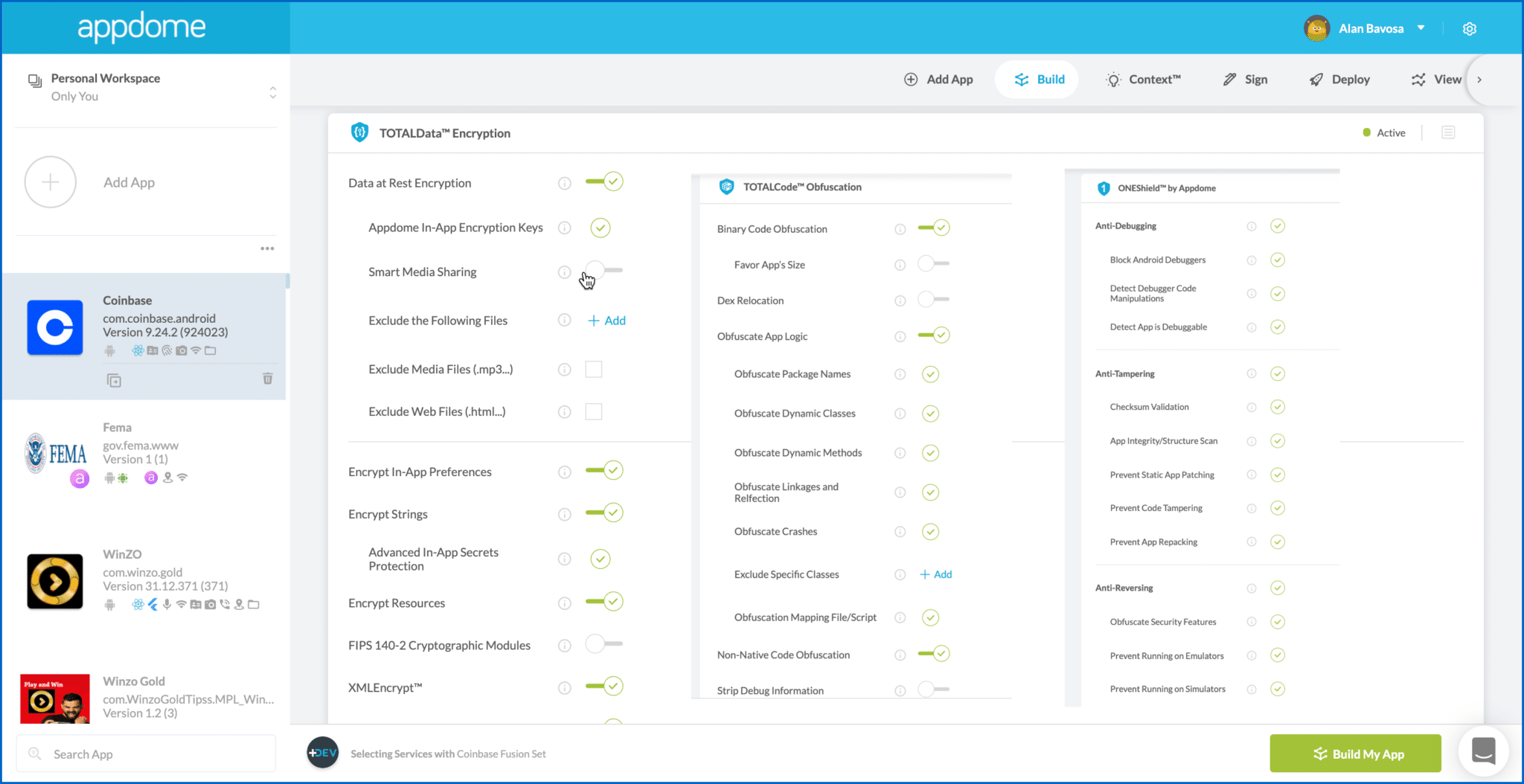Screen dimensions: 1524x784
Task: Click the Search App input field
Action: point(145,753)
